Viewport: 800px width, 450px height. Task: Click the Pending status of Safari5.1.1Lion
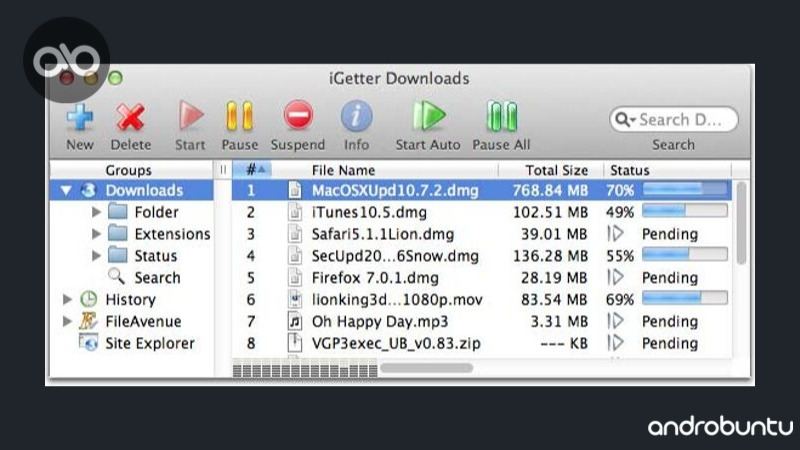pyautogui.click(x=669, y=234)
